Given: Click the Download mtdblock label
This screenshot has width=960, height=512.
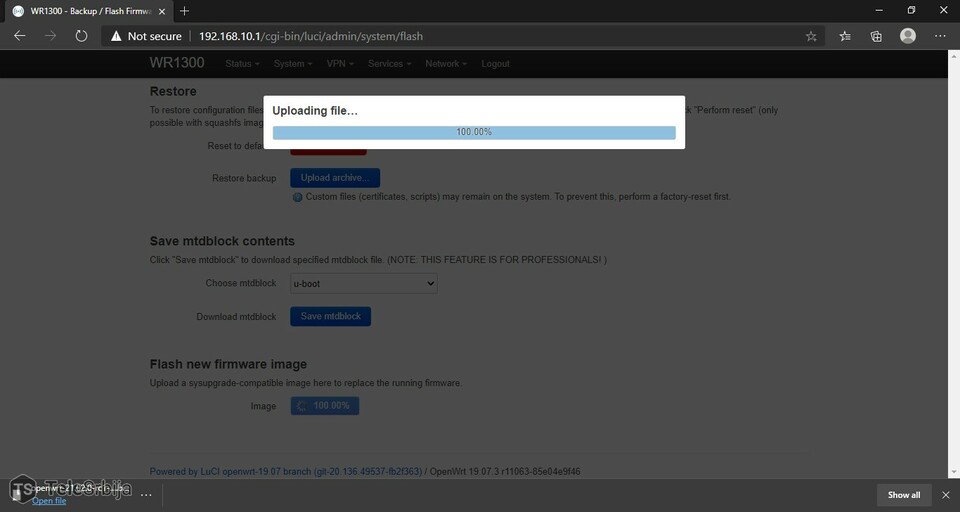Looking at the screenshot, I should [236, 317].
